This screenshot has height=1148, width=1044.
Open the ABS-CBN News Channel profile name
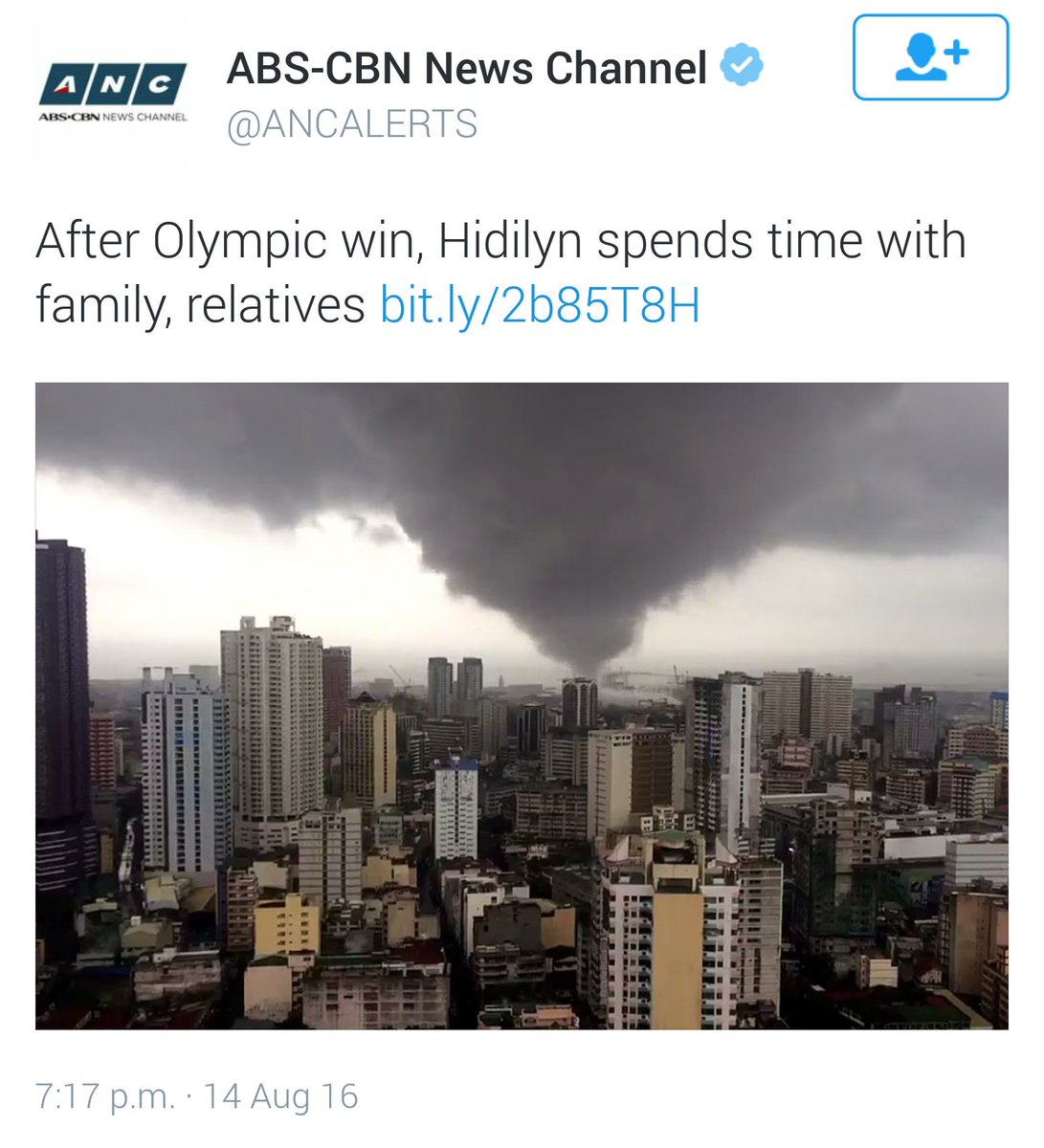coord(467,68)
